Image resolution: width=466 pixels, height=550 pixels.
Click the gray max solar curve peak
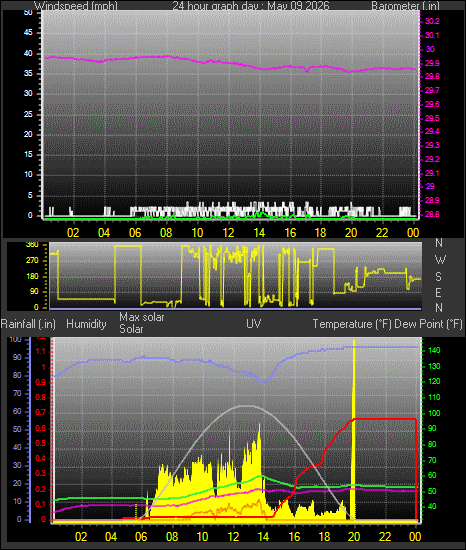tap(248, 406)
